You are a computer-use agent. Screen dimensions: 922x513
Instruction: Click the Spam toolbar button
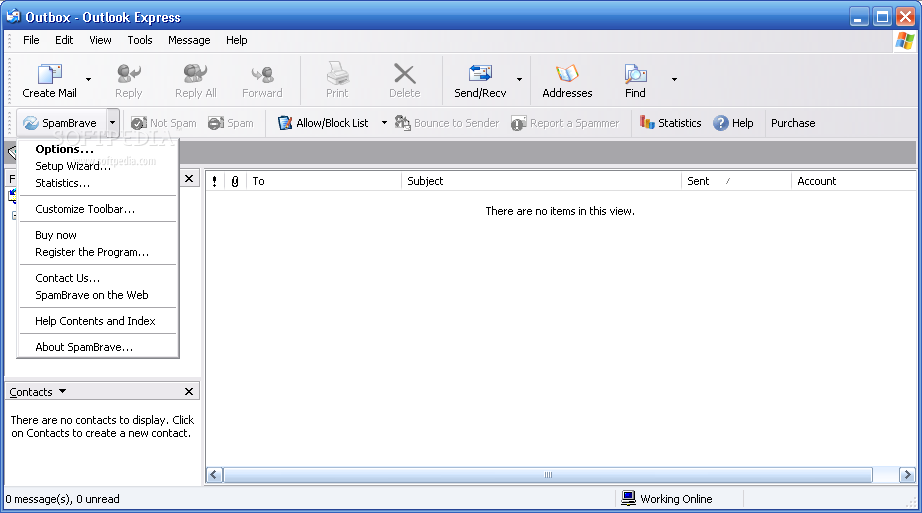pyautogui.click(x=230, y=123)
